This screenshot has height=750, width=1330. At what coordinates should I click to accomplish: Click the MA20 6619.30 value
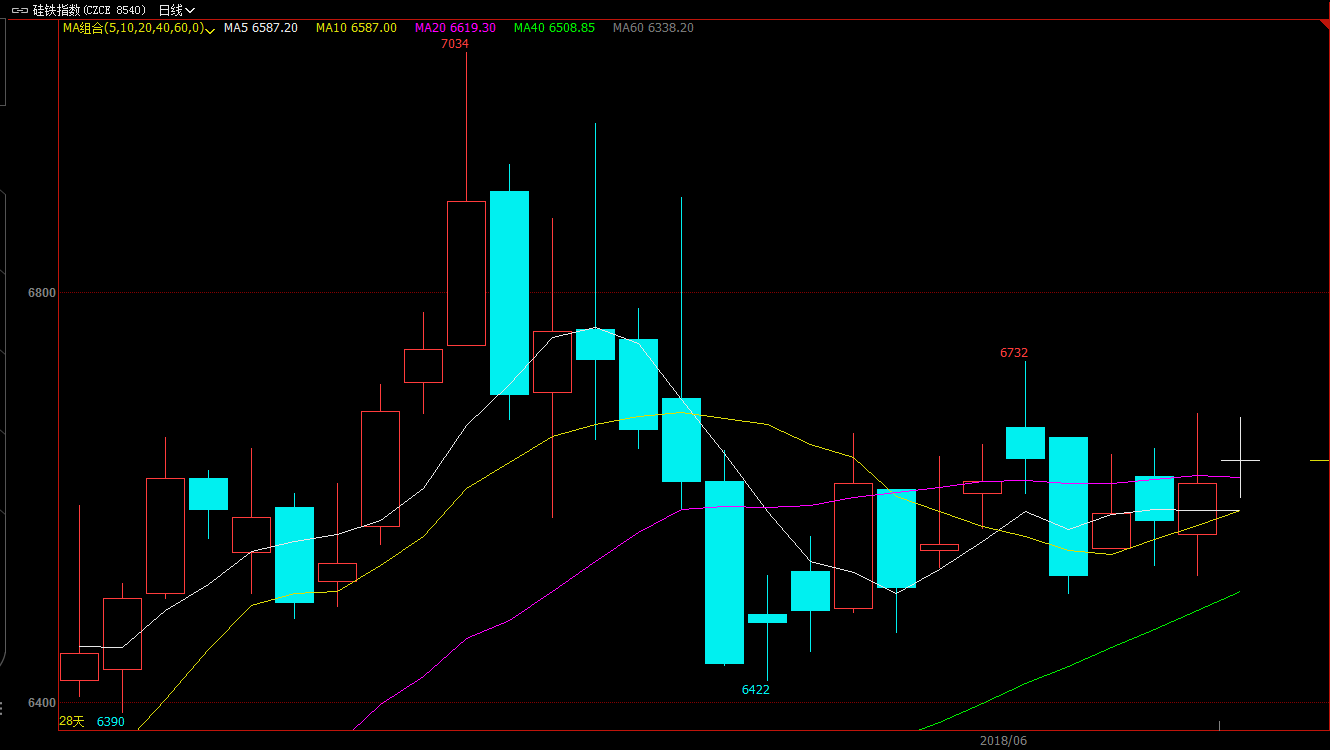click(x=455, y=28)
